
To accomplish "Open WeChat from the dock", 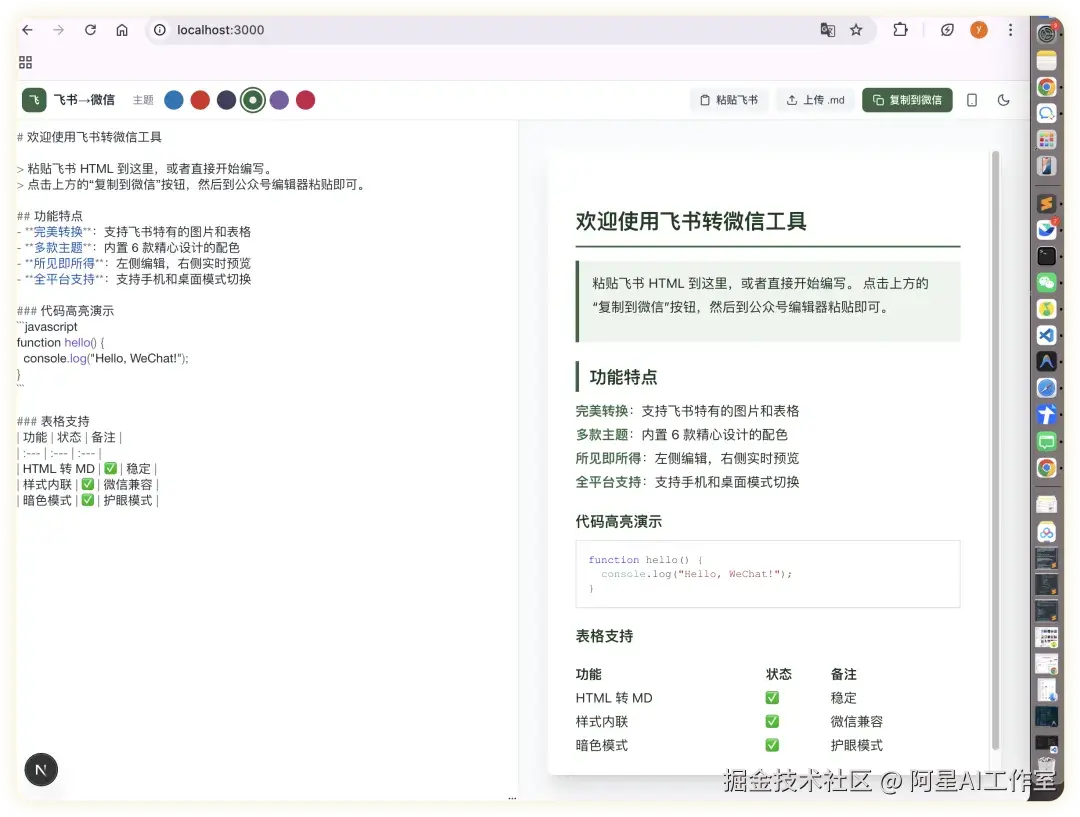I will 1046,282.
